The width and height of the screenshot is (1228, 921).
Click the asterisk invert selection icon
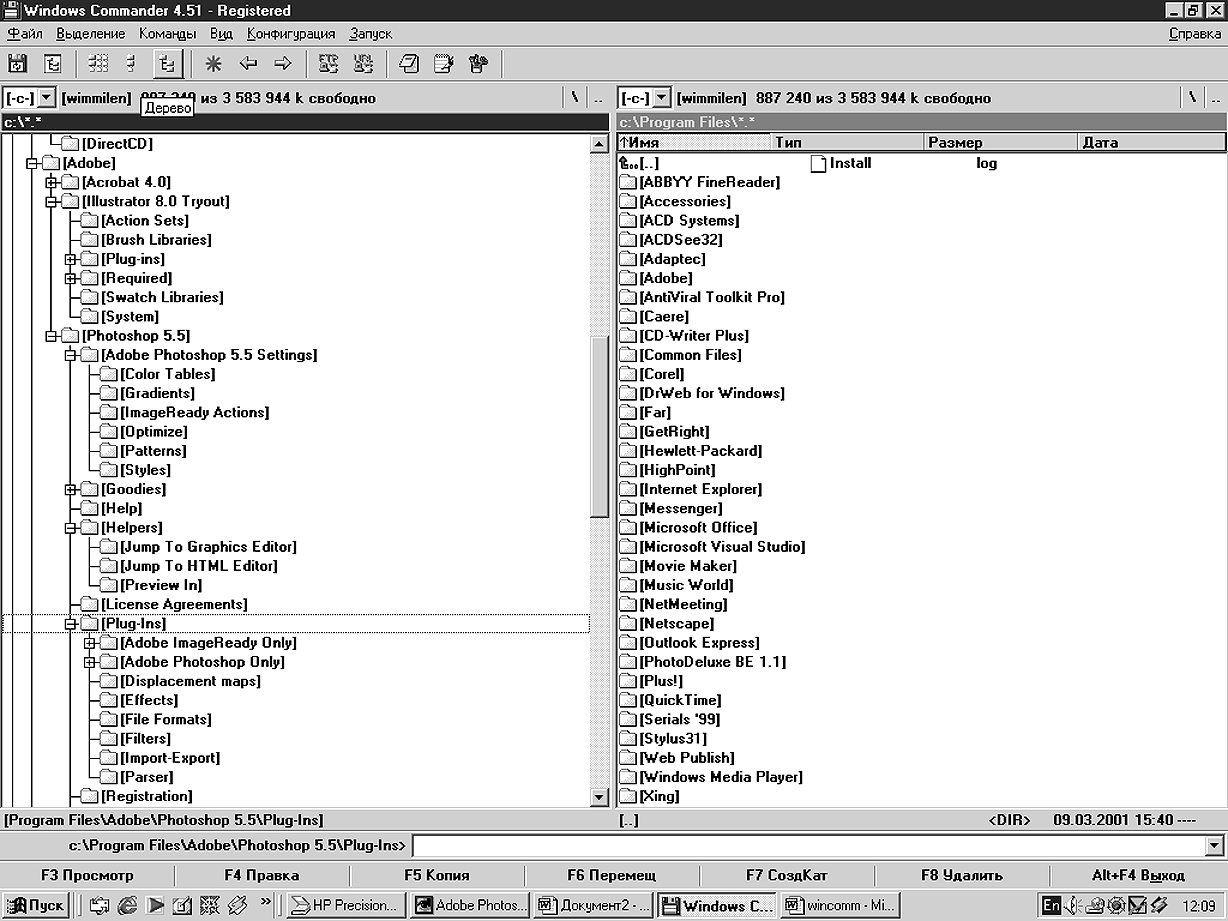[x=213, y=64]
